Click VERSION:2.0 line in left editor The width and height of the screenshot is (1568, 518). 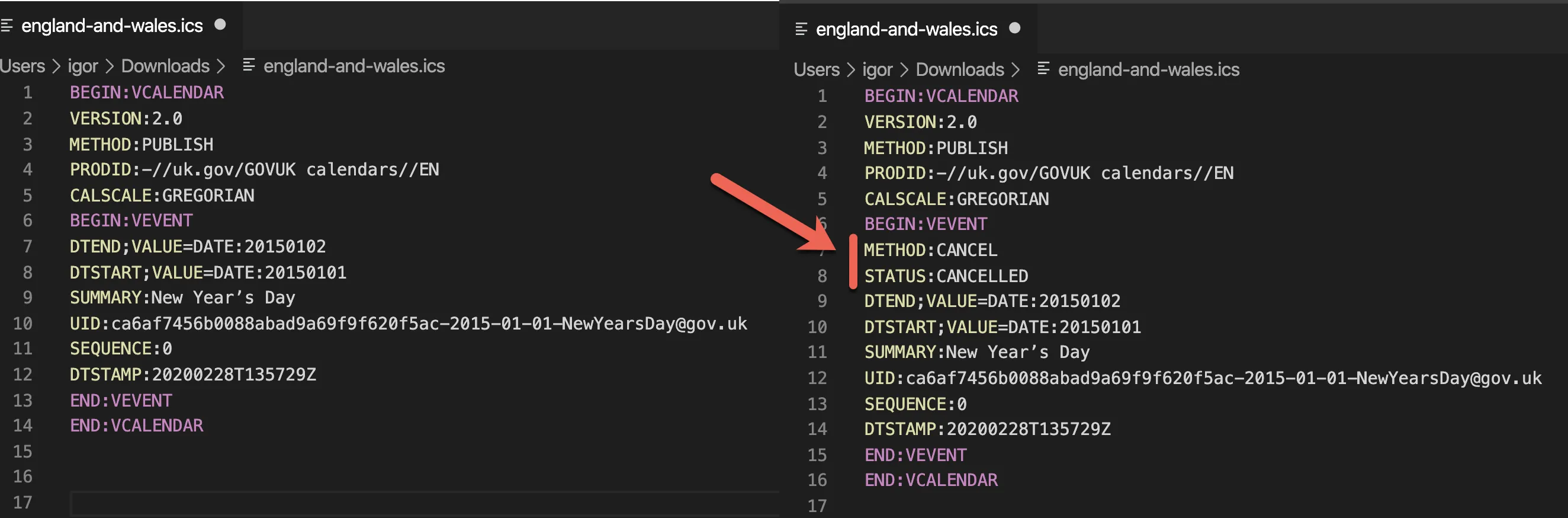pyautogui.click(x=126, y=118)
